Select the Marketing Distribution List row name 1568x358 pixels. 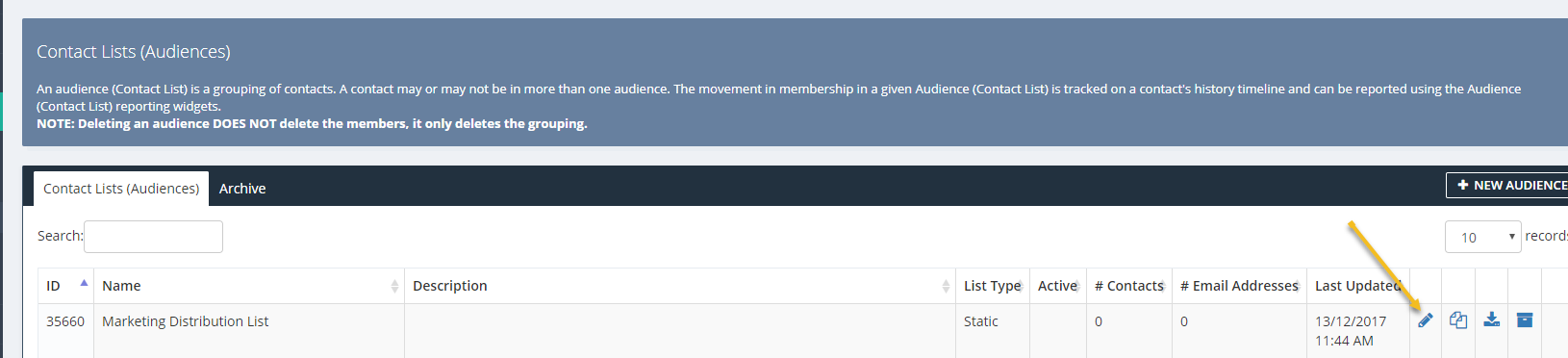pyautogui.click(x=186, y=321)
